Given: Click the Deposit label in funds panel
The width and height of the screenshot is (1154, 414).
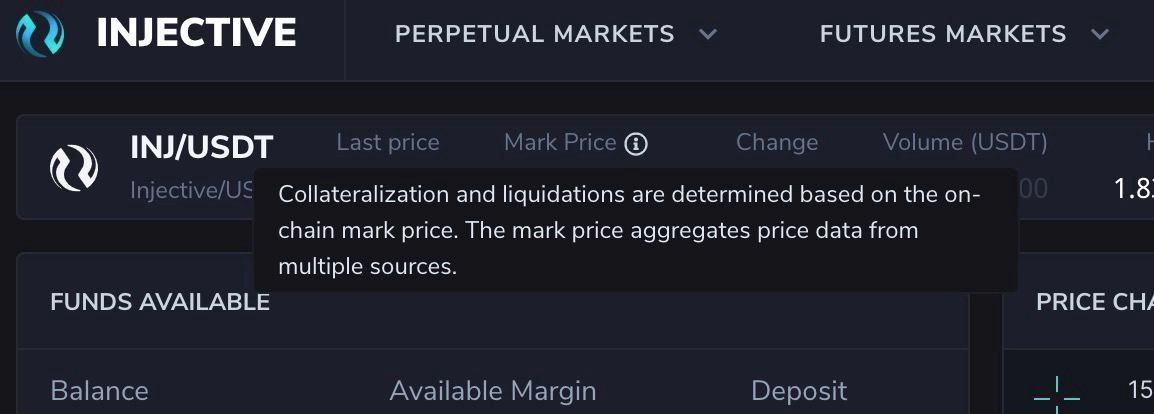Looking at the screenshot, I should click(799, 390).
